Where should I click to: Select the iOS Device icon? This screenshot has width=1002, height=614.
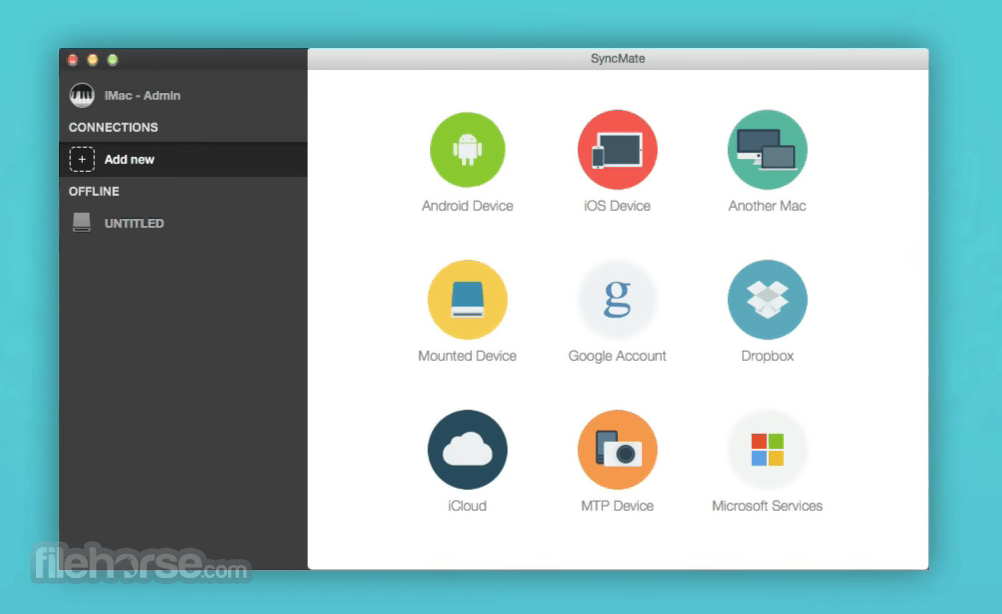click(x=617, y=150)
